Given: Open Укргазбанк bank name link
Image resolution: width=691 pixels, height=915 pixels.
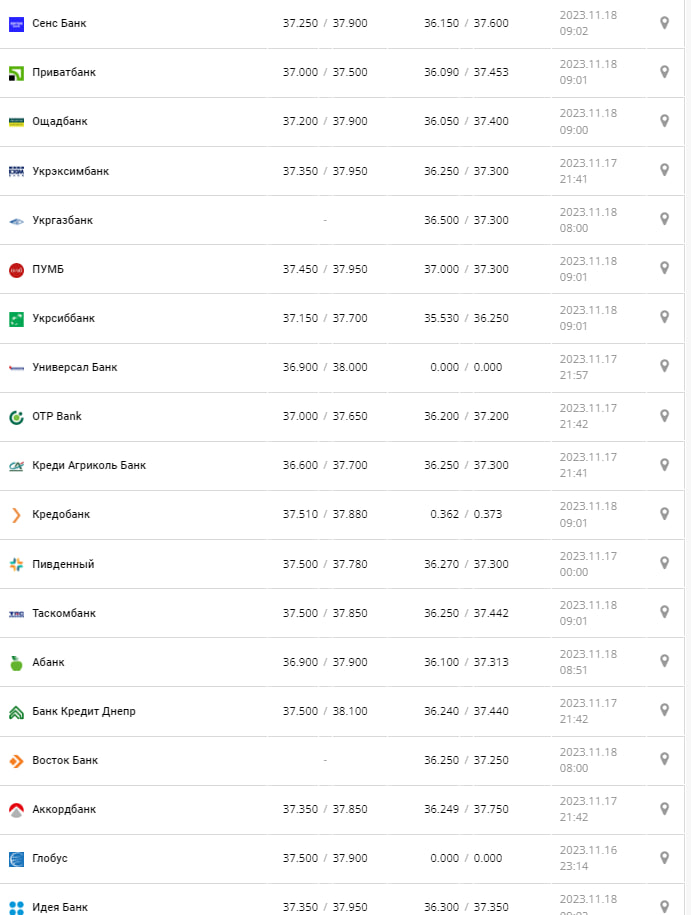Looking at the screenshot, I should coord(62,220).
